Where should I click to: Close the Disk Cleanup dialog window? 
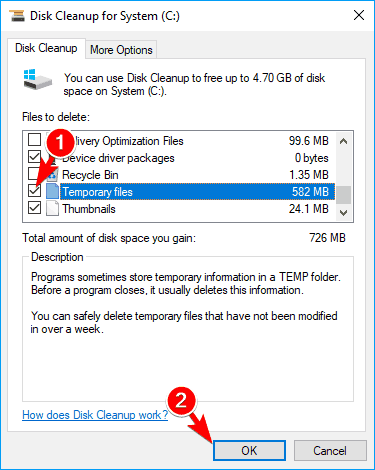coord(359,15)
